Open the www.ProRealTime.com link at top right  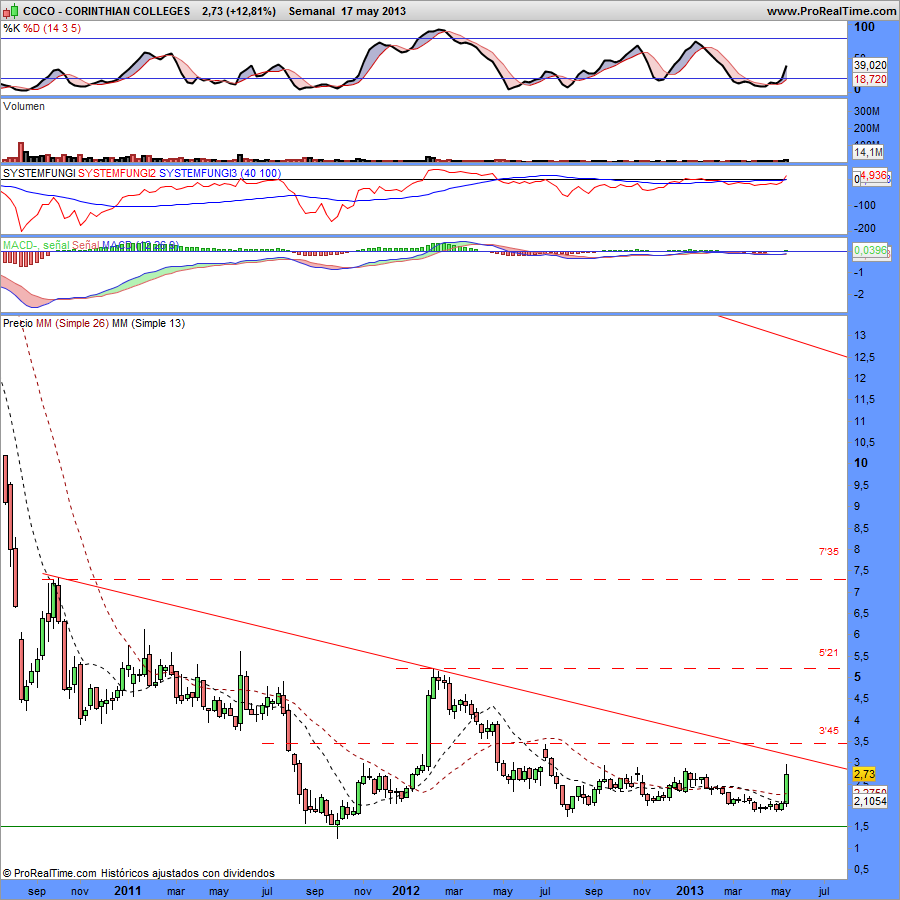(832, 11)
